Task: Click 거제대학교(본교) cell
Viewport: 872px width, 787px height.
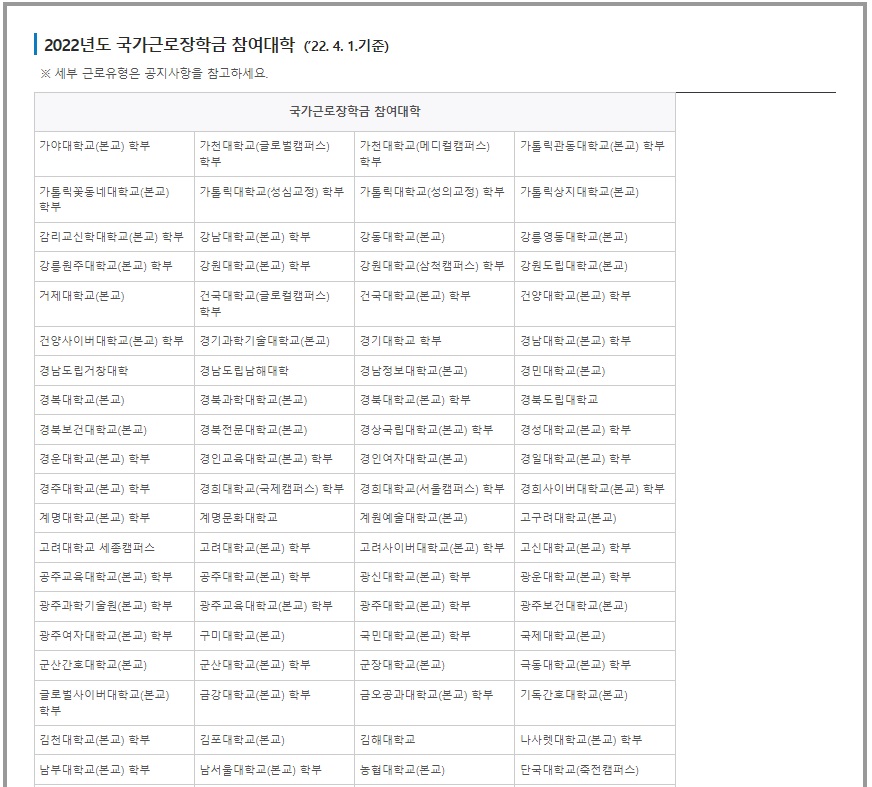Action: pyautogui.click(x=115, y=304)
